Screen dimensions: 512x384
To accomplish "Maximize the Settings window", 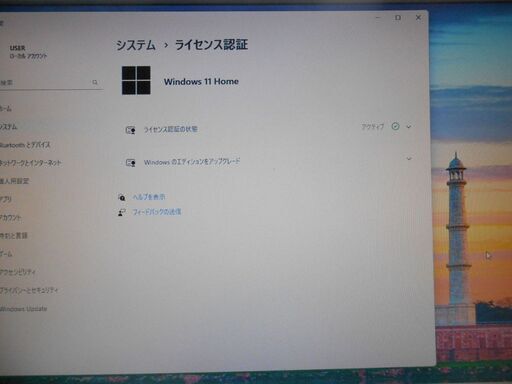I will click(398, 17).
